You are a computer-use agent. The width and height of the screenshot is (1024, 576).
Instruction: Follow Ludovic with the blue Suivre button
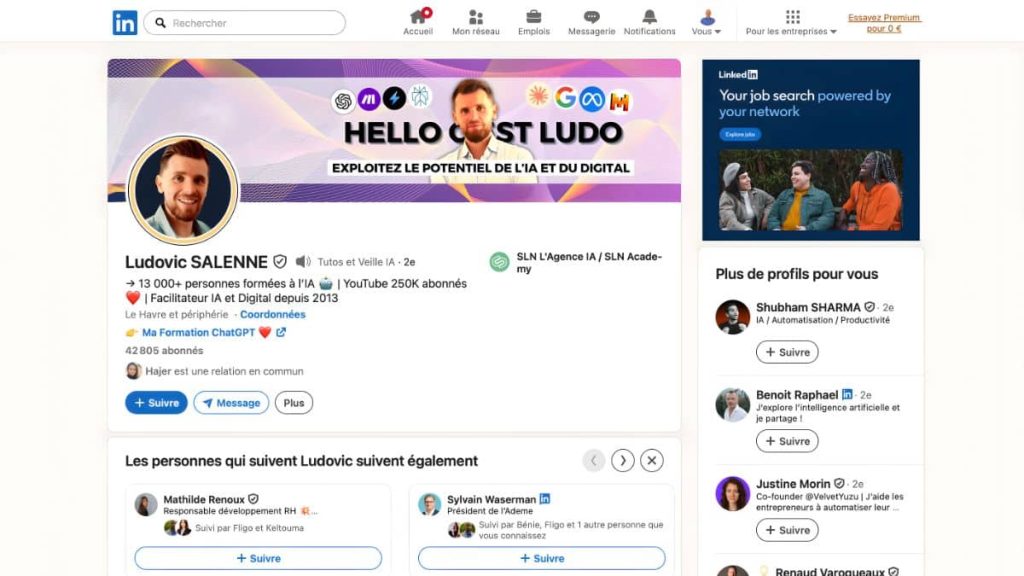(x=156, y=403)
